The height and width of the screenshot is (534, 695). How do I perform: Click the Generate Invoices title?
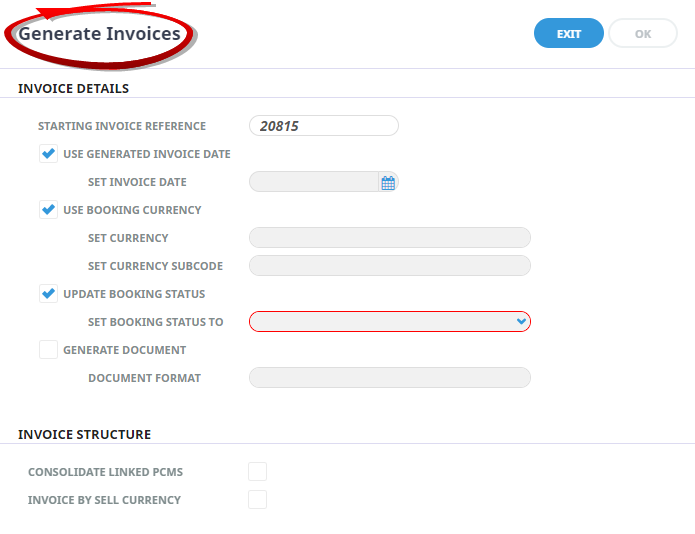point(99,34)
